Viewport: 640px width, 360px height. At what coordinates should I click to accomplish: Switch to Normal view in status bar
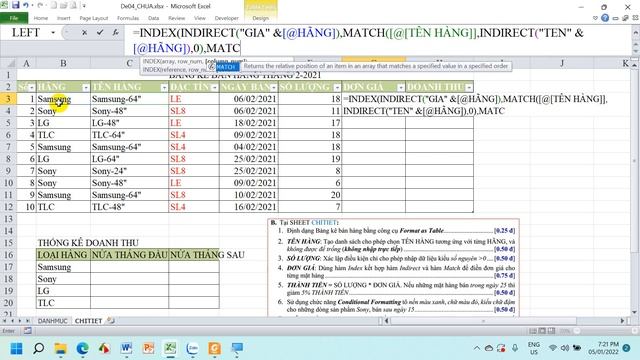tap(533, 331)
